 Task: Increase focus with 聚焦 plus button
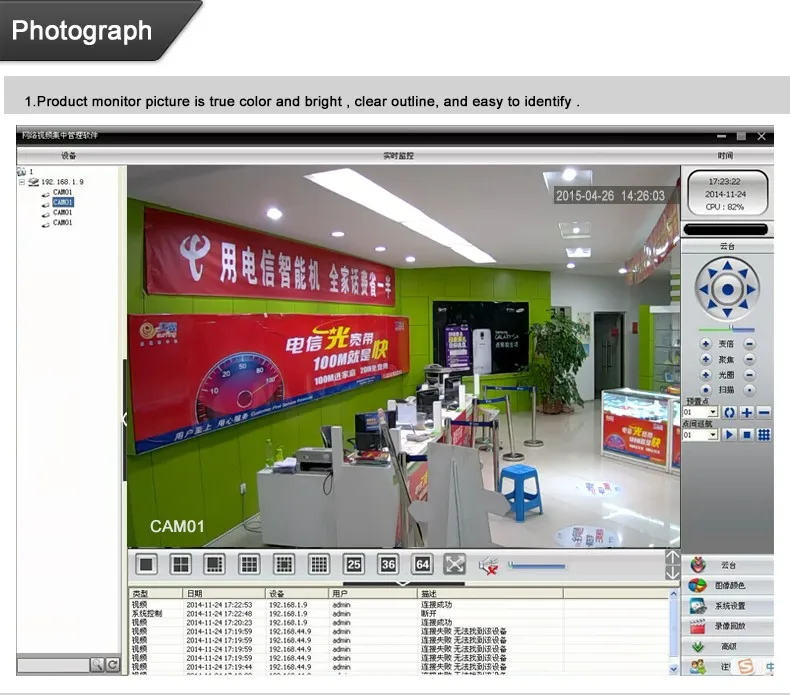point(706,359)
